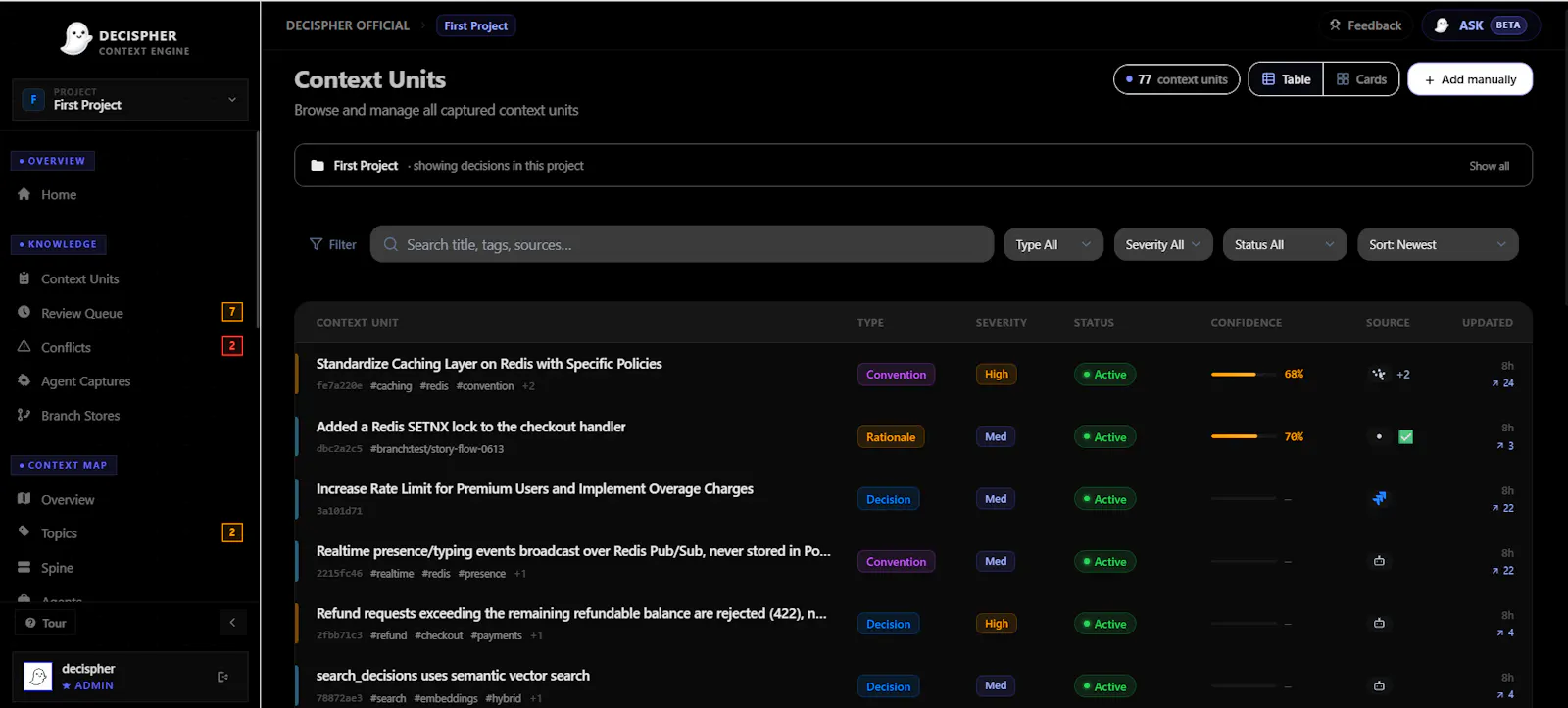Click bot source icon in search_decisions row
The width and height of the screenshot is (1568, 708).
coord(1379,685)
